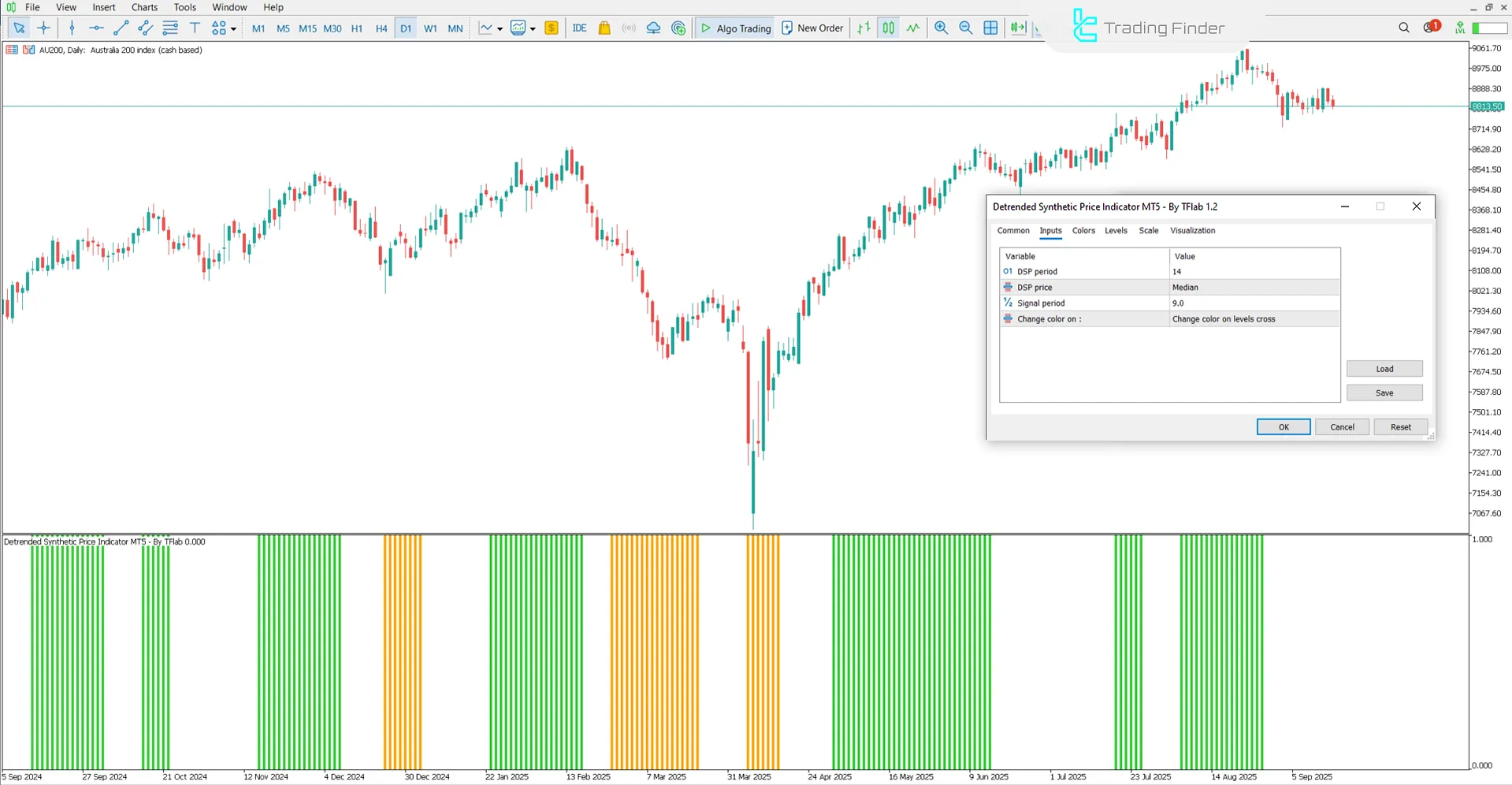Viewport: 1512px width, 785px height.
Task: Zoom in on the chart
Action: click(942, 28)
